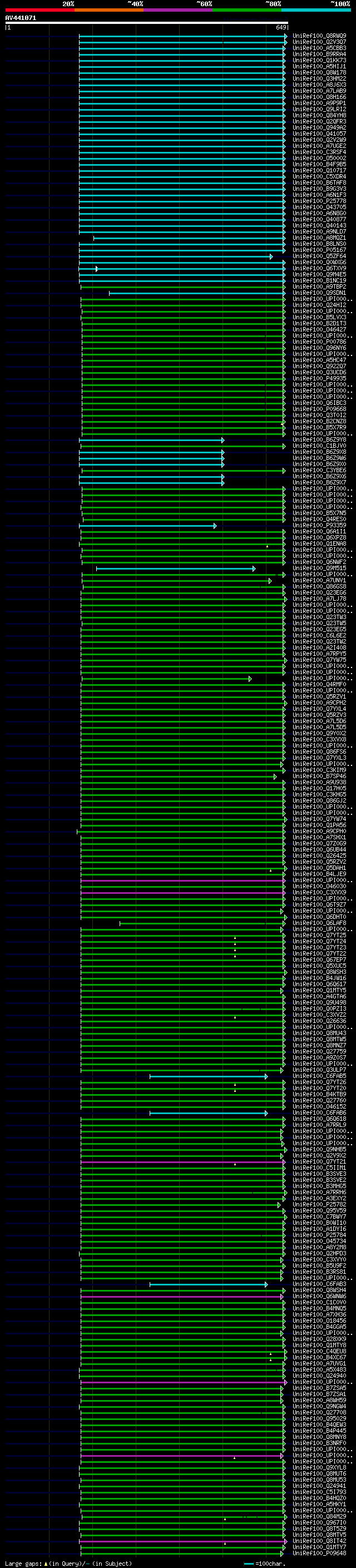Image resolution: width=356 pixels, height=1568 pixels.
Task: Click the cyan ~100% identity color segment
Action: [317, 10]
